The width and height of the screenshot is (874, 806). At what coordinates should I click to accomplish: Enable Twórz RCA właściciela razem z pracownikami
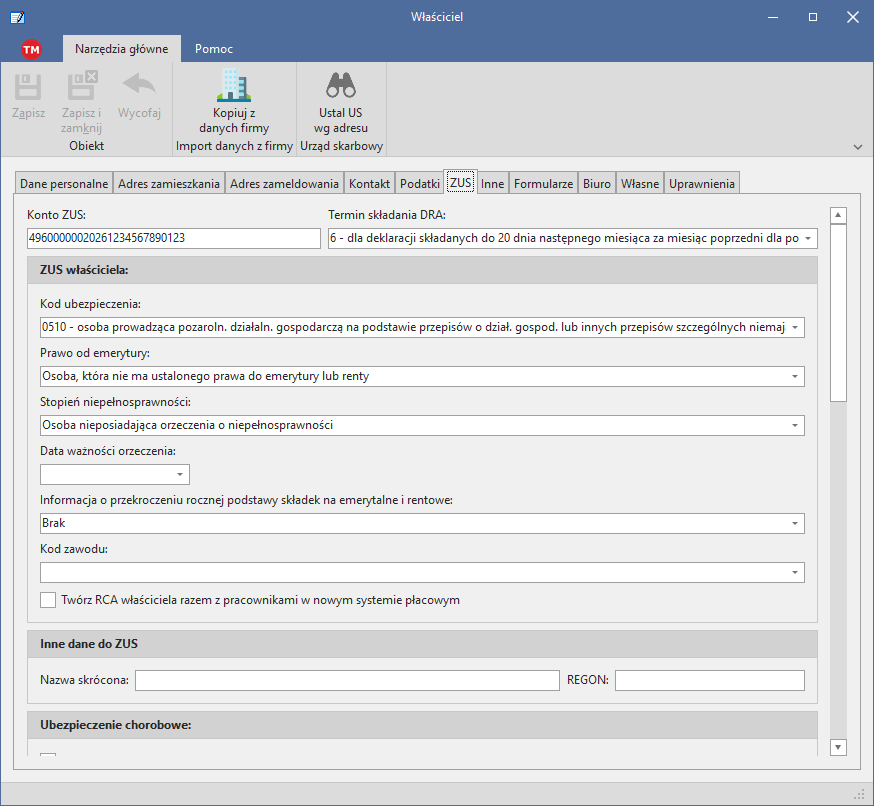click(x=48, y=600)
